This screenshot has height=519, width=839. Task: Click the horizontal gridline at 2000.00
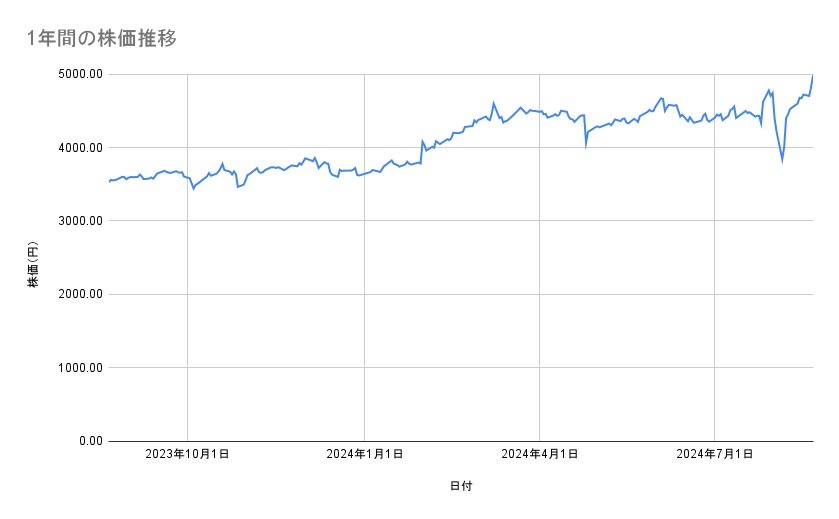click(x=460, y=294)
